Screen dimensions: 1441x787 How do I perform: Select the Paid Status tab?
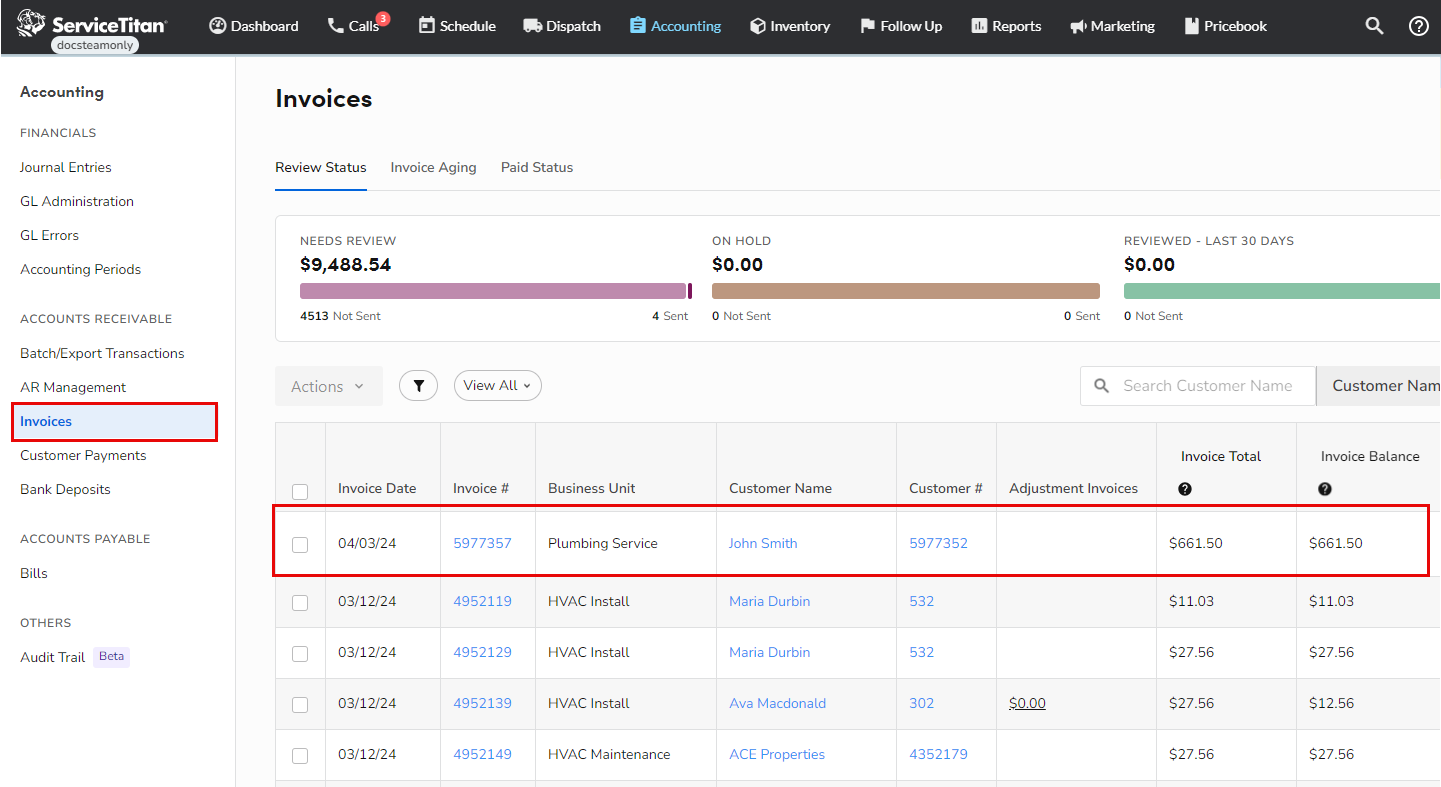click(x=536, y=167)
